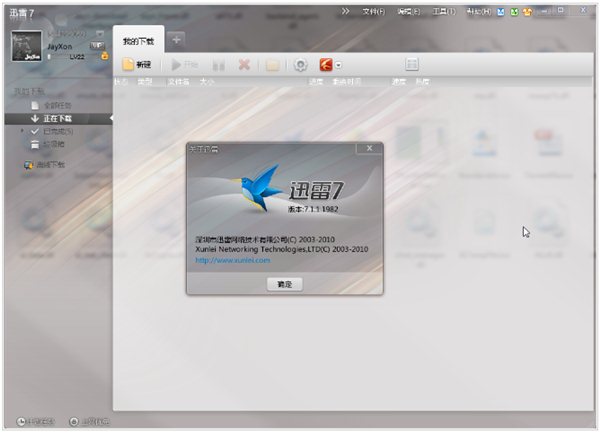Click the hummingbird logo in About dialog
Screen dimensions: 600x433
259,188
